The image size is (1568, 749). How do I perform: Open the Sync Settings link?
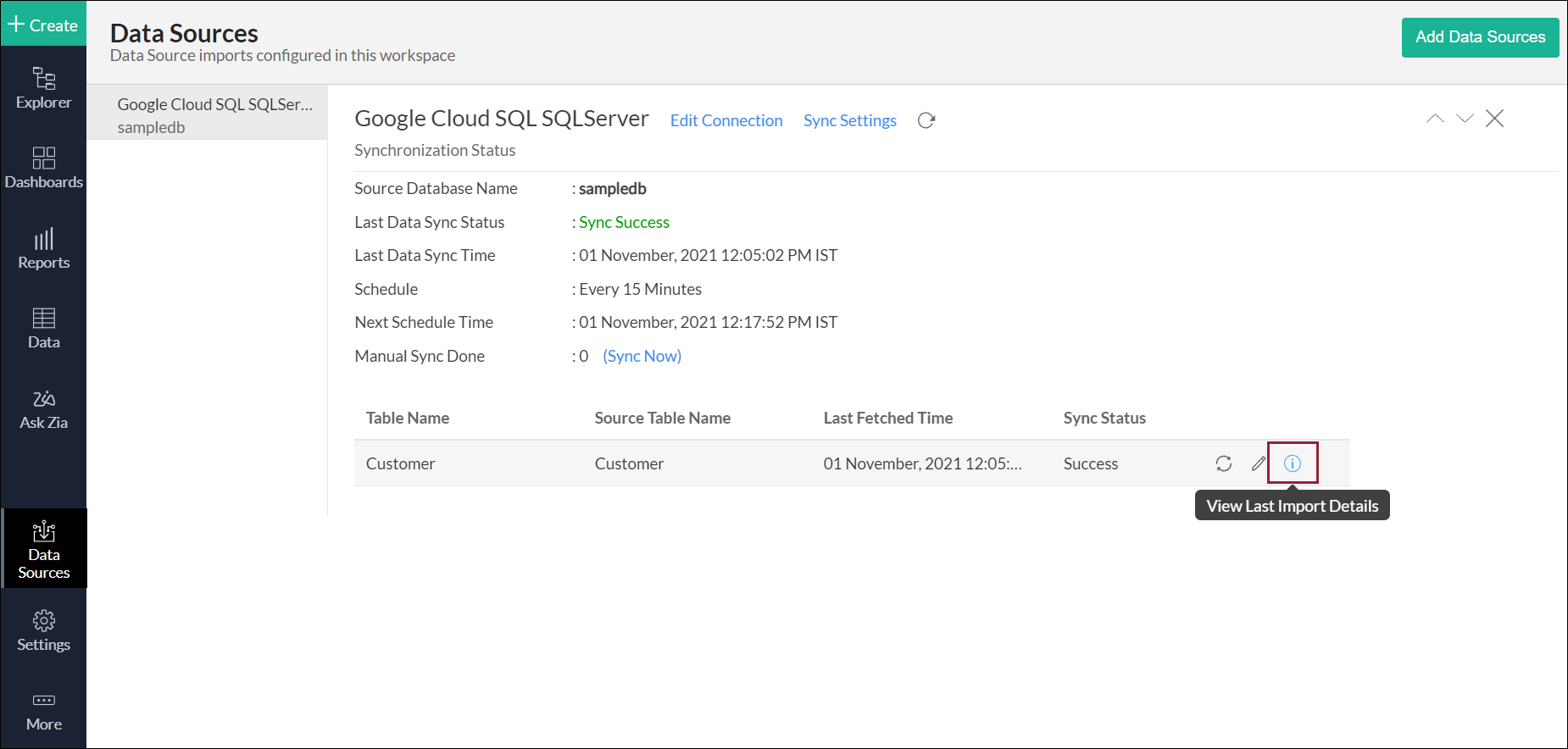point(849,120)
